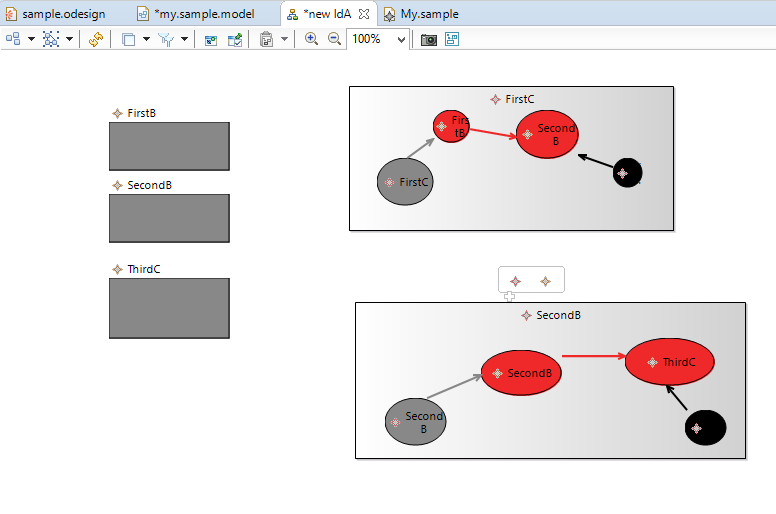Image resolution: width=776 pixels, height=514 pixels.
Task: Click the Pin/Unpin elements toolbar icon
Action: [235, 39]
